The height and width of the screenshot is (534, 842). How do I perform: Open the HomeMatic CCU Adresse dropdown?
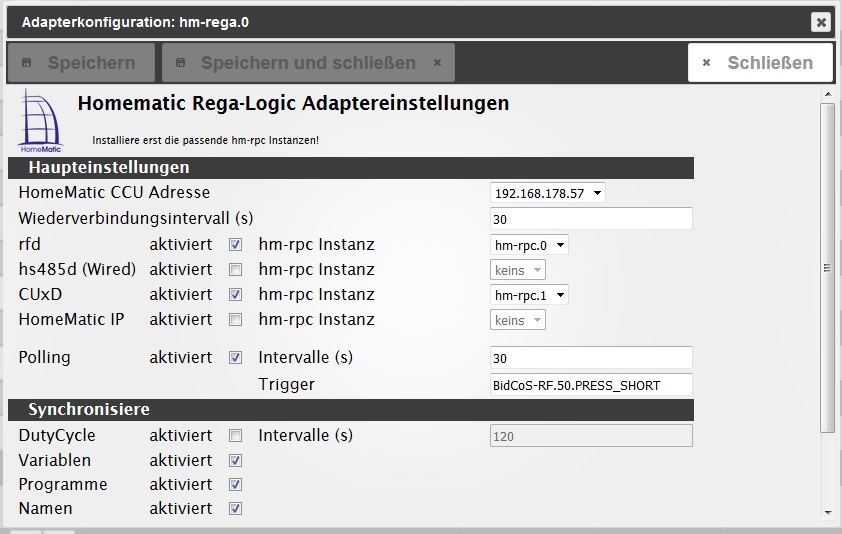click(x=547, y=193)
